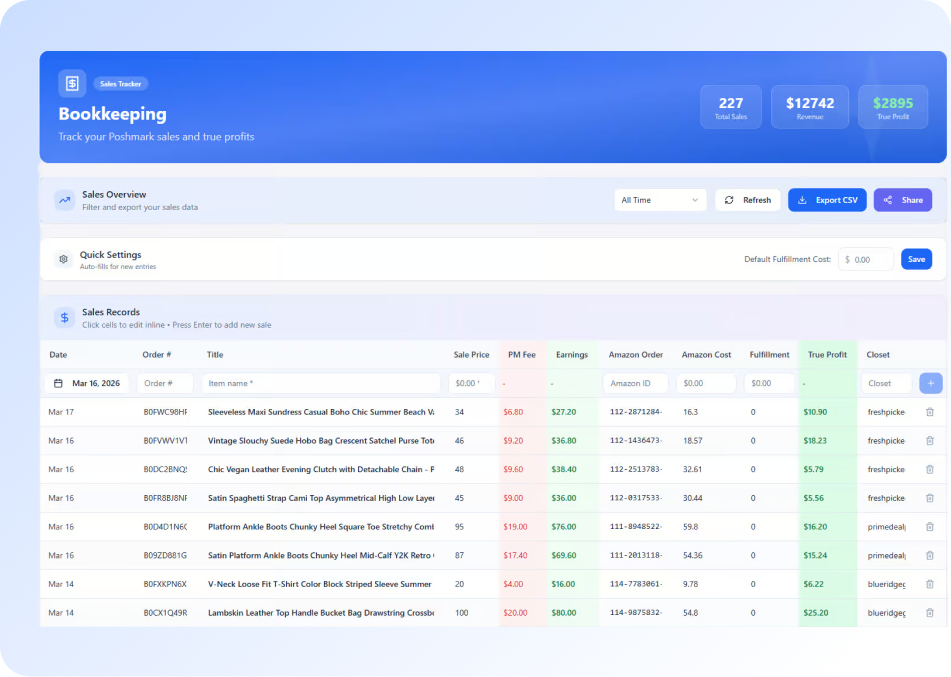Image resolution: width=951 pixels, height=677 pixels.
Task: Click the Item name input field
Action: [321, 383]
